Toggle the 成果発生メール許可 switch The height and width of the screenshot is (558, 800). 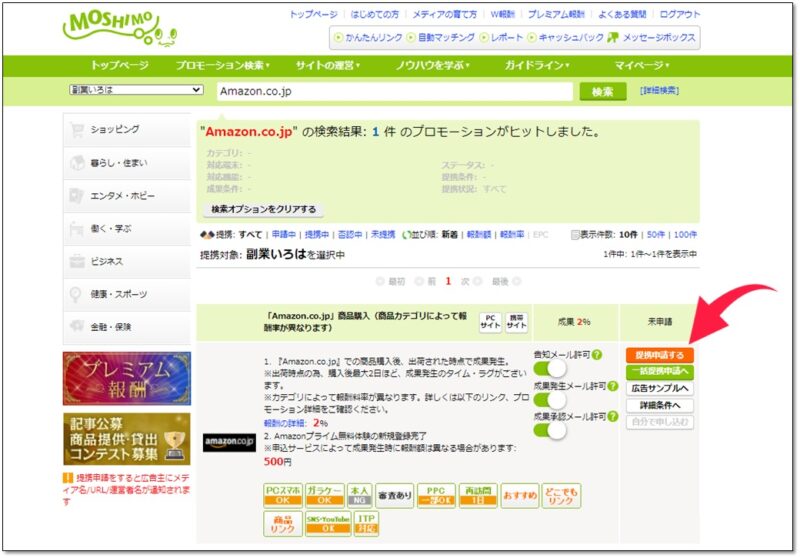pyautogui.click(x=550, y=399)
